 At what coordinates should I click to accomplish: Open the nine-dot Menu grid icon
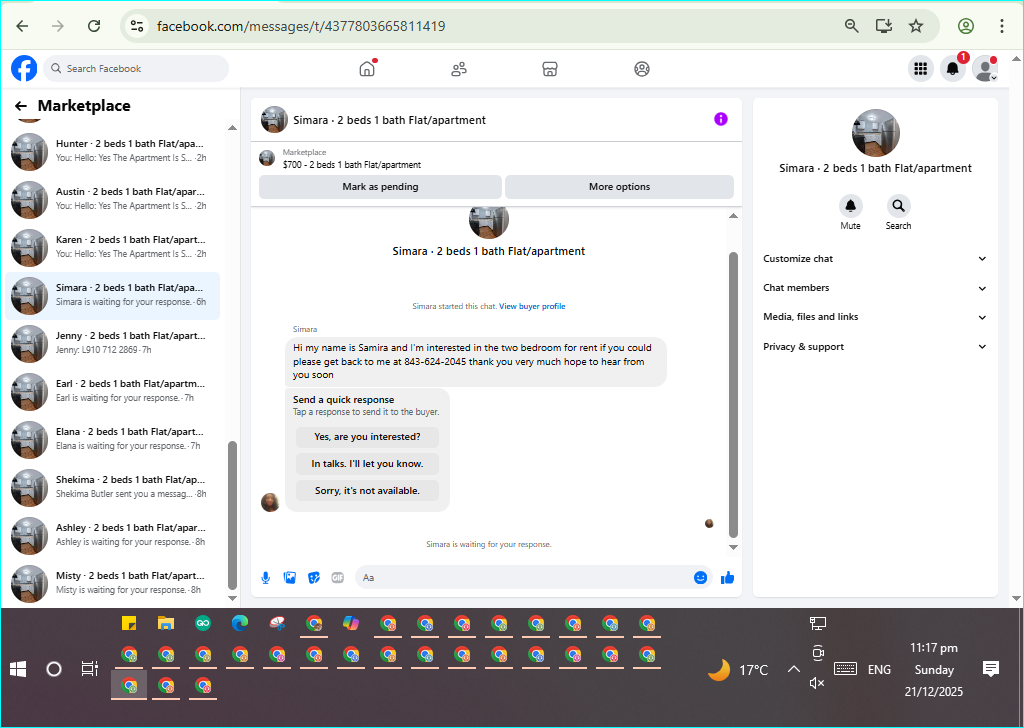click(x=921, y=69)
